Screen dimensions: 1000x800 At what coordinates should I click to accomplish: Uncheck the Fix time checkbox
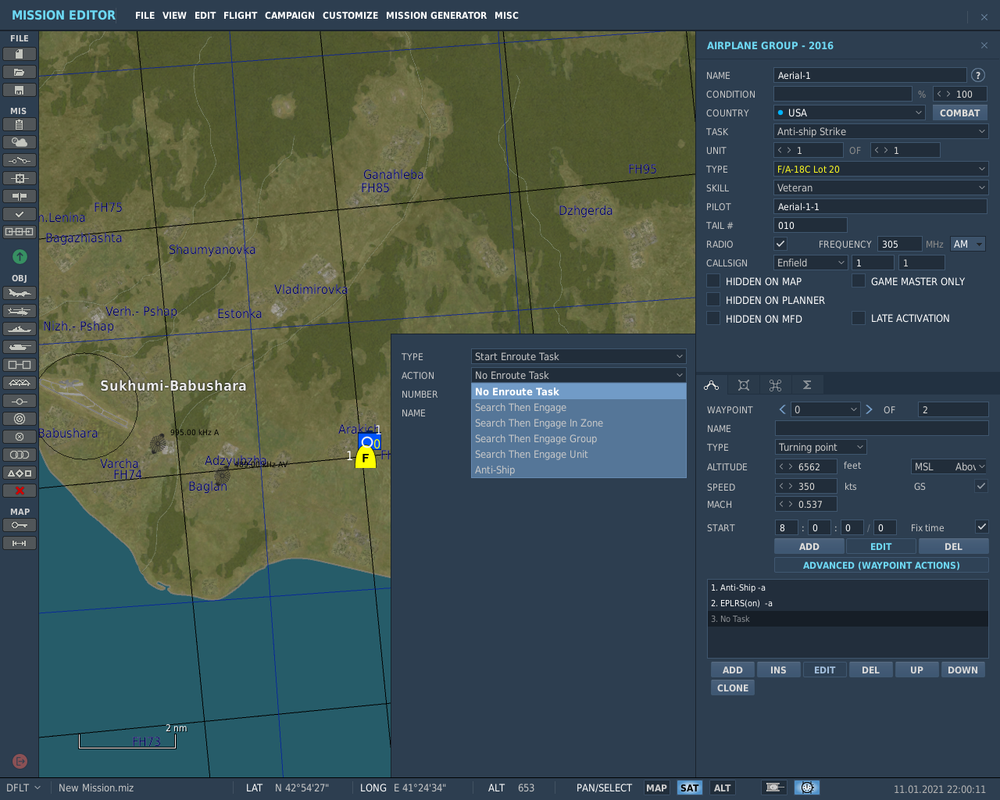(981, 527)
